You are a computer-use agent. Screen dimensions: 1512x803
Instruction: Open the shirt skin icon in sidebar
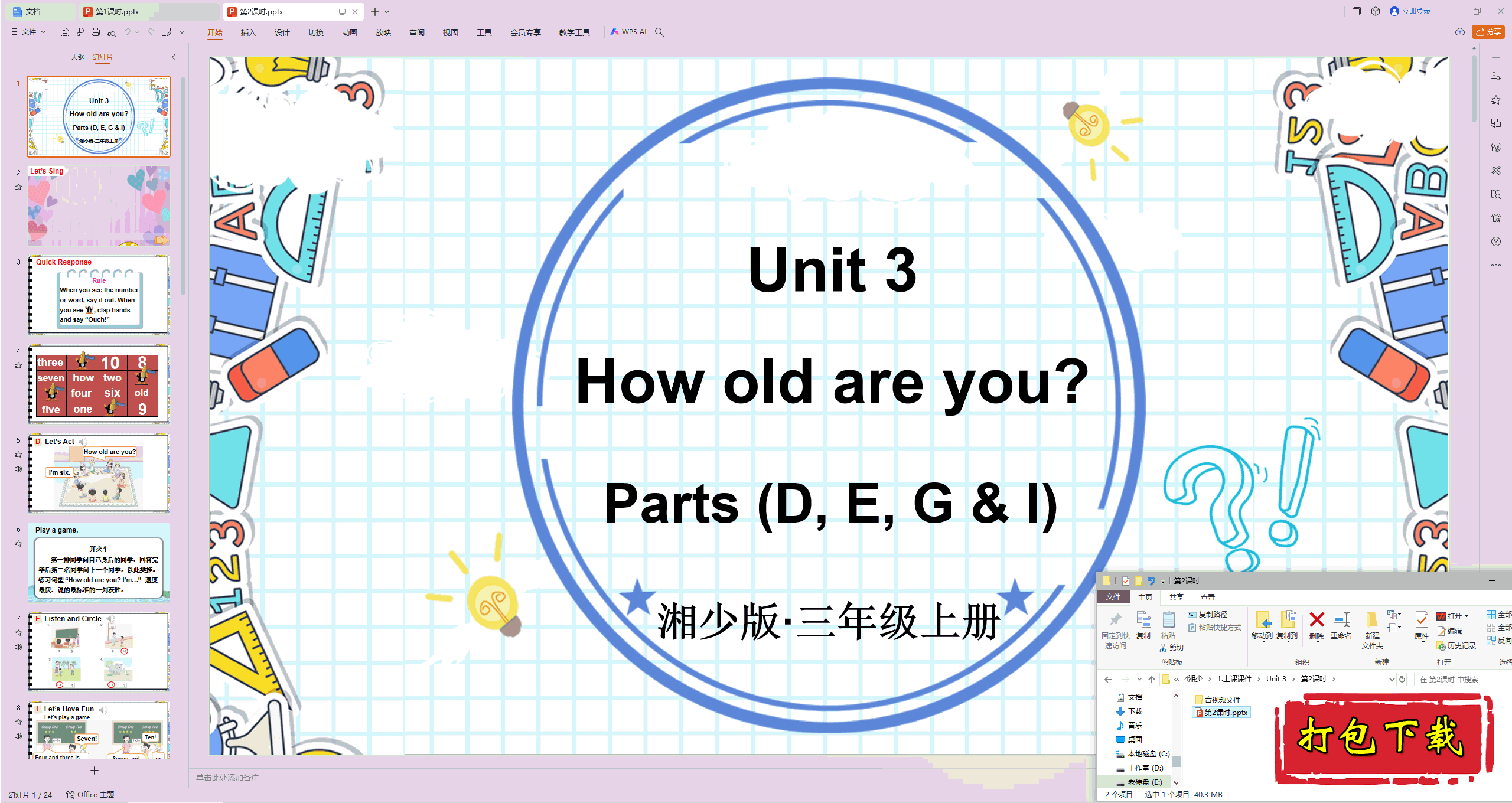tap(1495, 218)
